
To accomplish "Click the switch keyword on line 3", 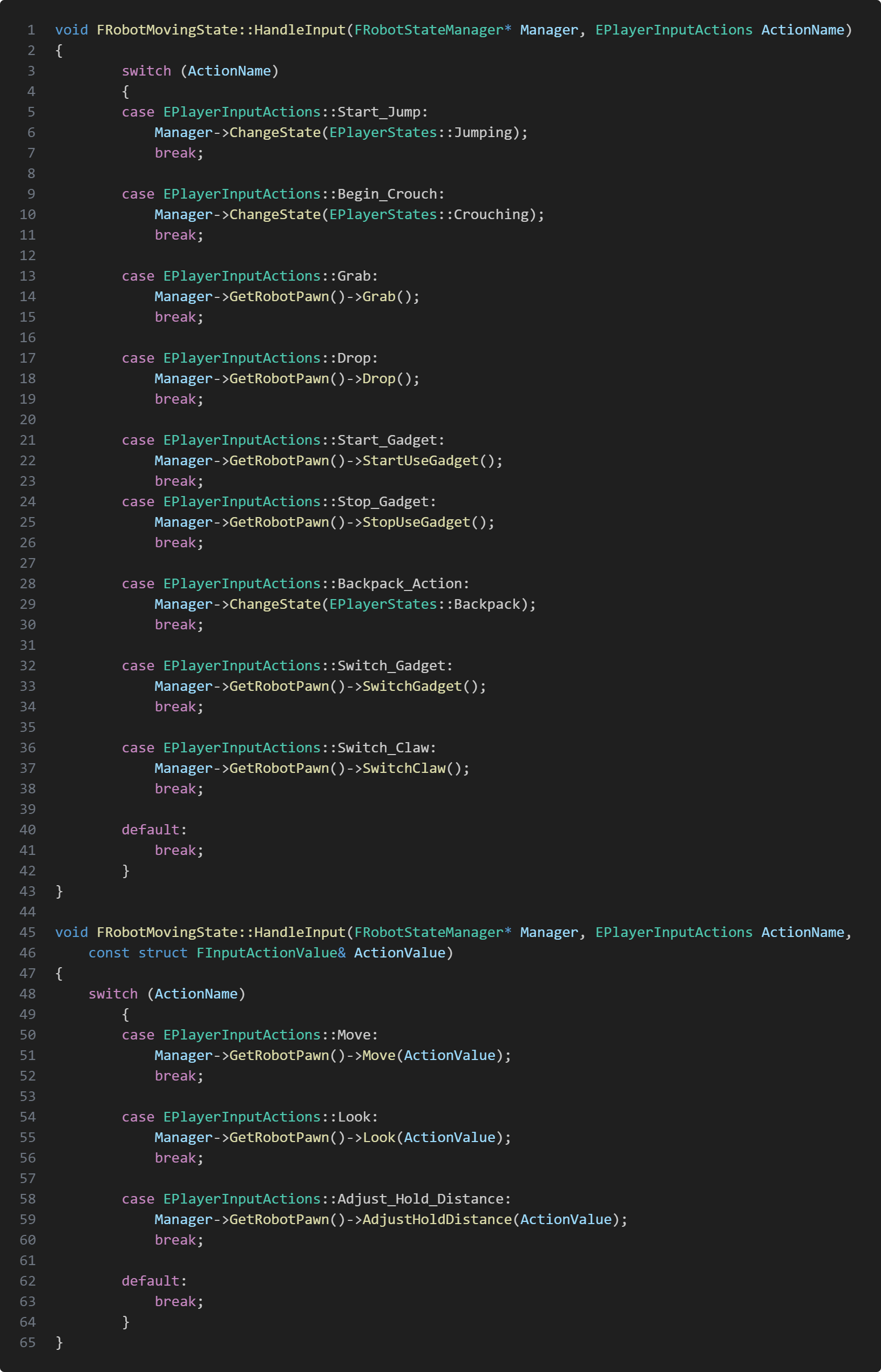I will [x=146, y=71].
